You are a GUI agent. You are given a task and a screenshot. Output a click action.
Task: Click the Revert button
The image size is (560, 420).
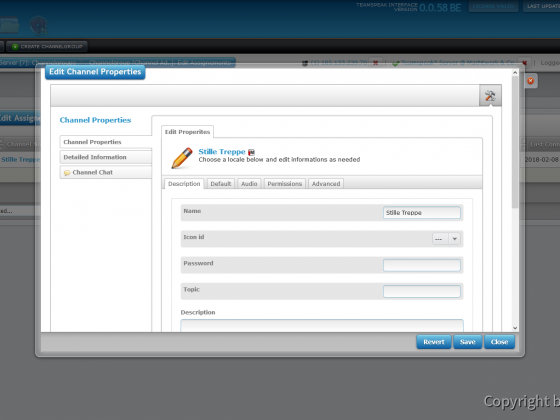tap(434, 342)
